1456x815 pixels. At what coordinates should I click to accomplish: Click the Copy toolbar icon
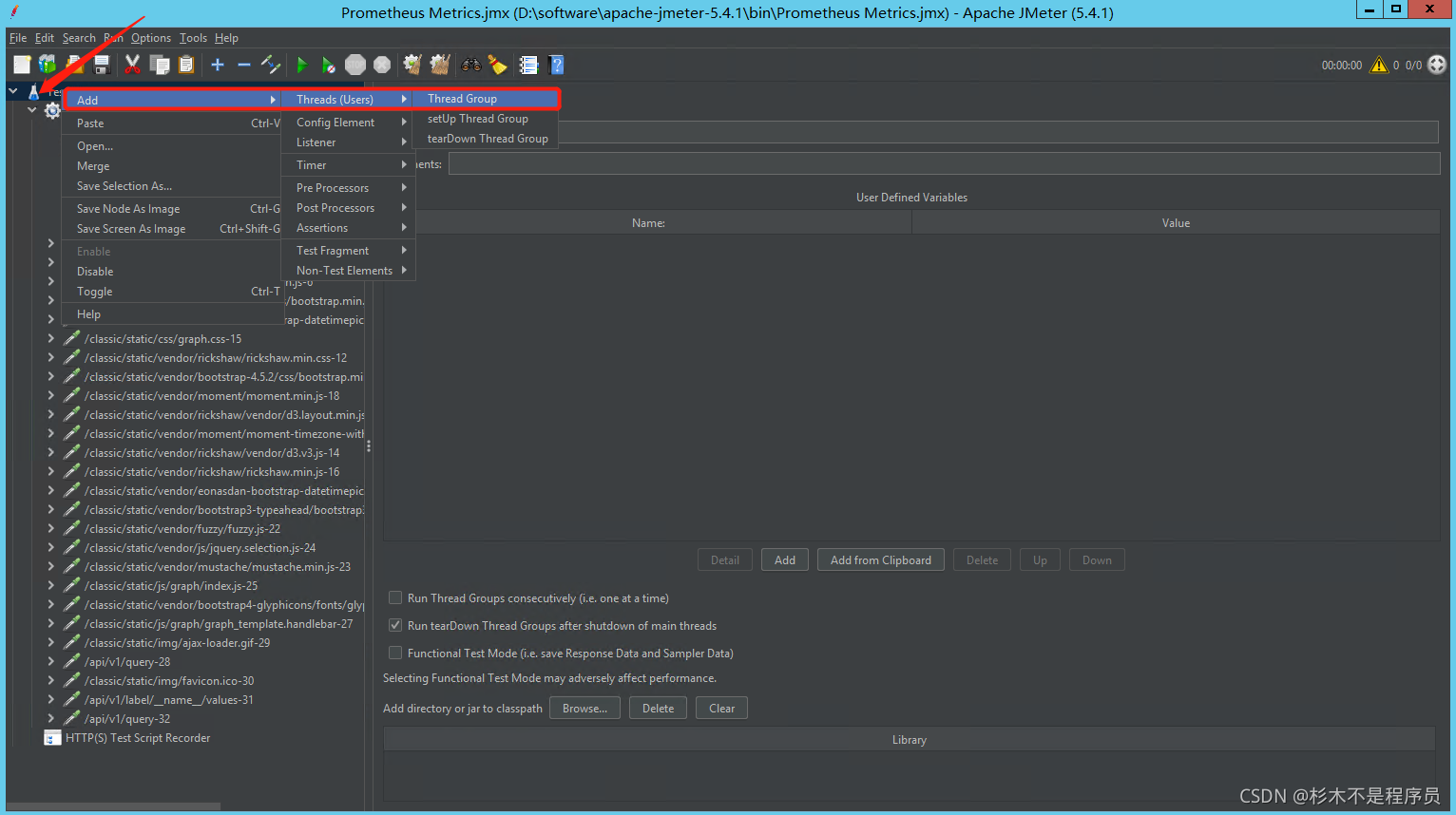(x=160, y=65)
